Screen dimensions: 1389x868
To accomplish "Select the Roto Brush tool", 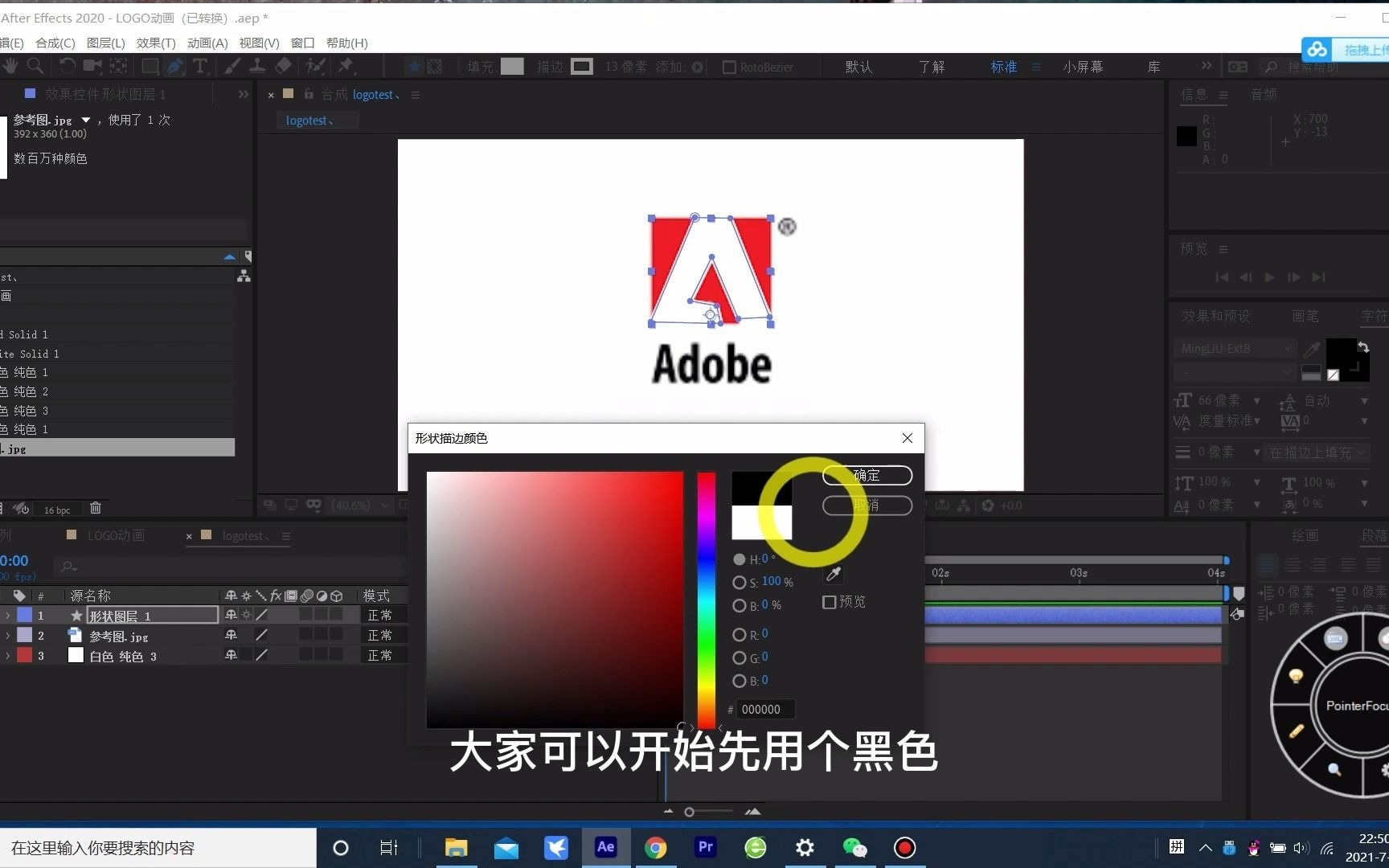I will (313, 66).
